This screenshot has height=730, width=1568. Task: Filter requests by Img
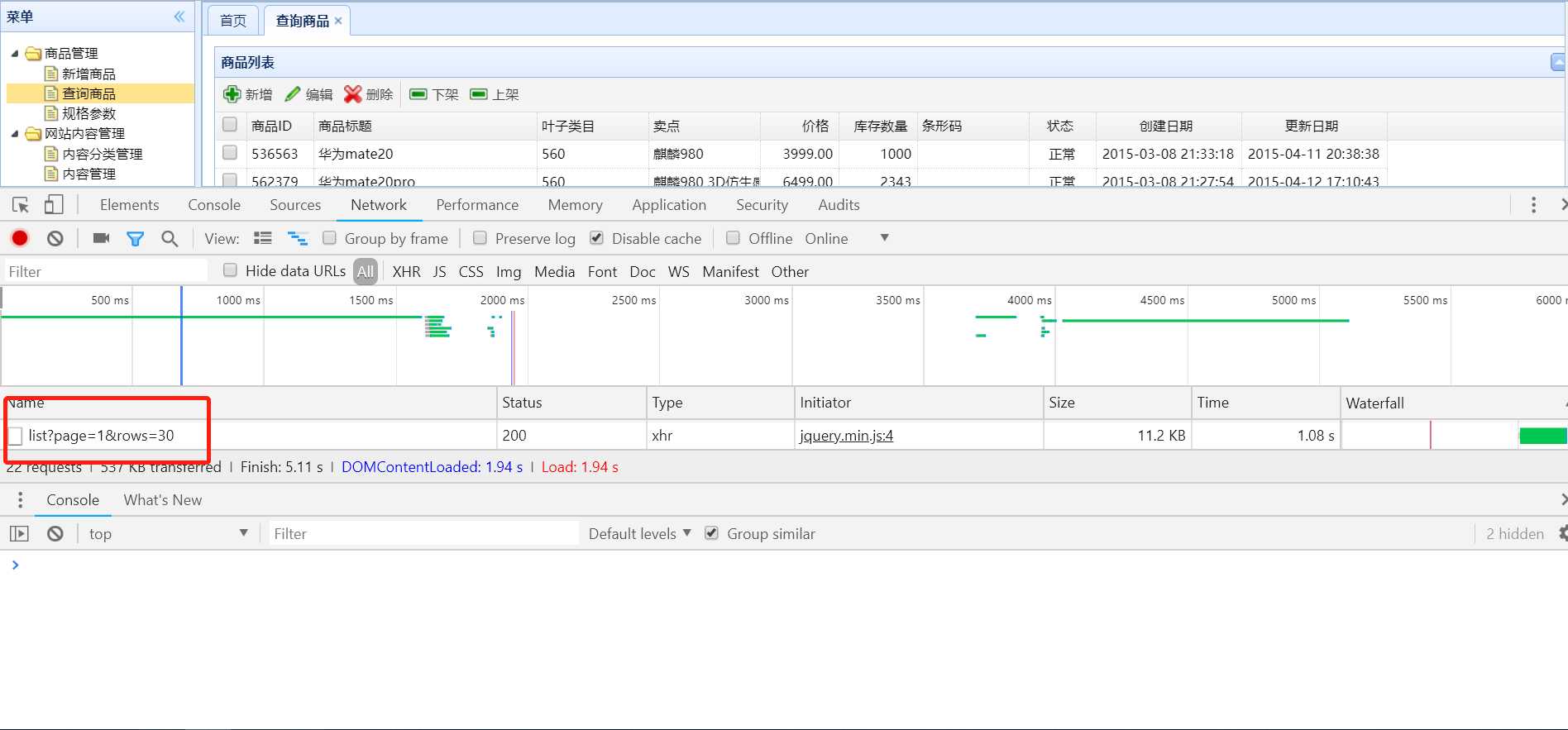point(509,272)
